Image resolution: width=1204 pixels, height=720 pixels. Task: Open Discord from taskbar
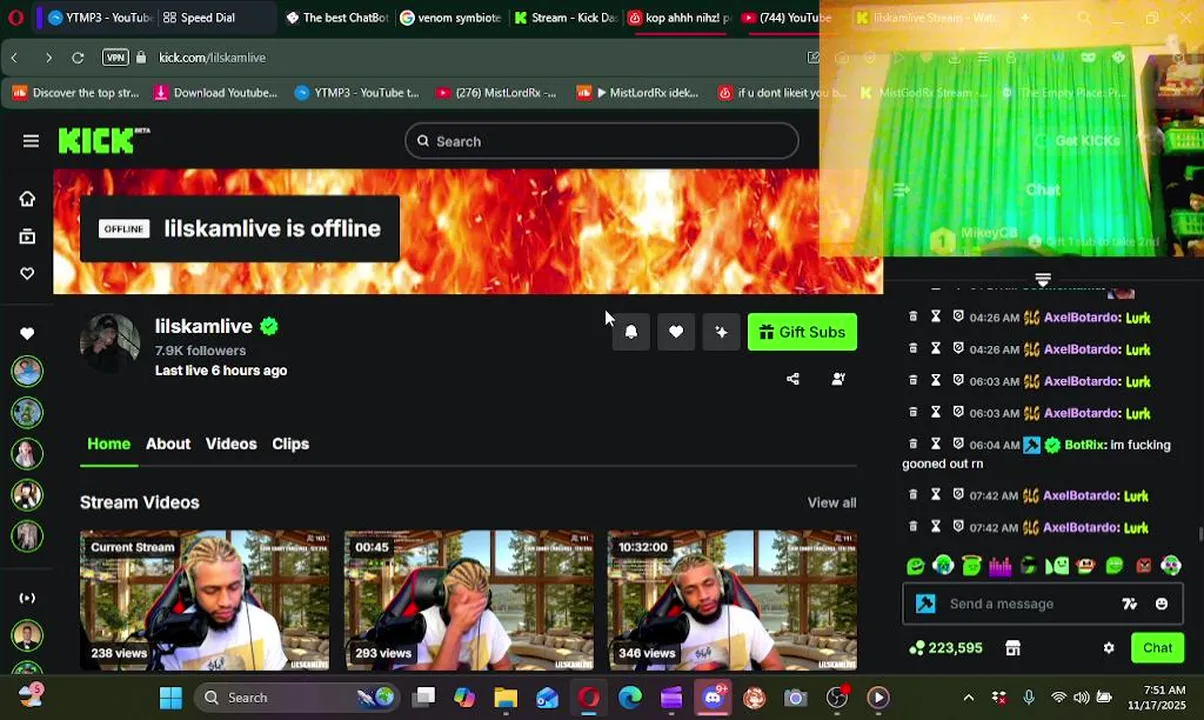coord(712,698)
